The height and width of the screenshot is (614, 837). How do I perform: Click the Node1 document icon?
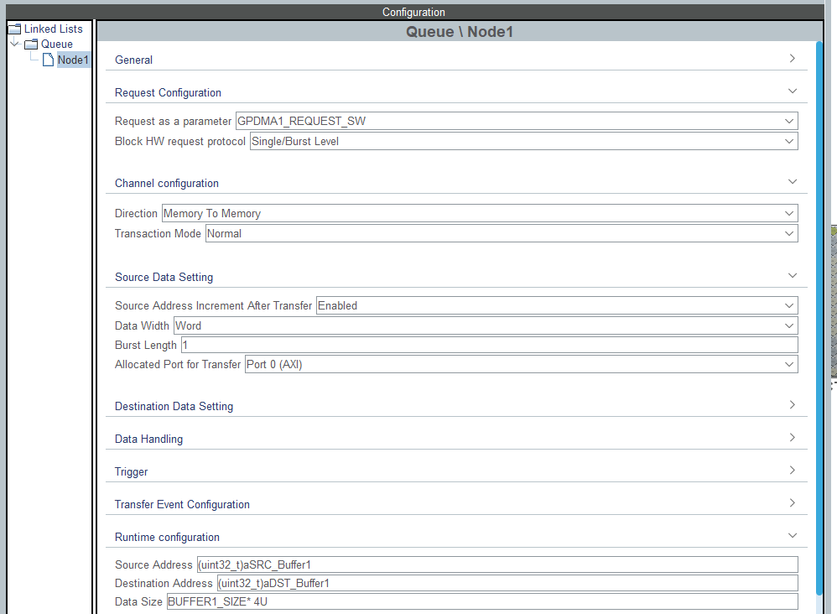pos(48,60)
